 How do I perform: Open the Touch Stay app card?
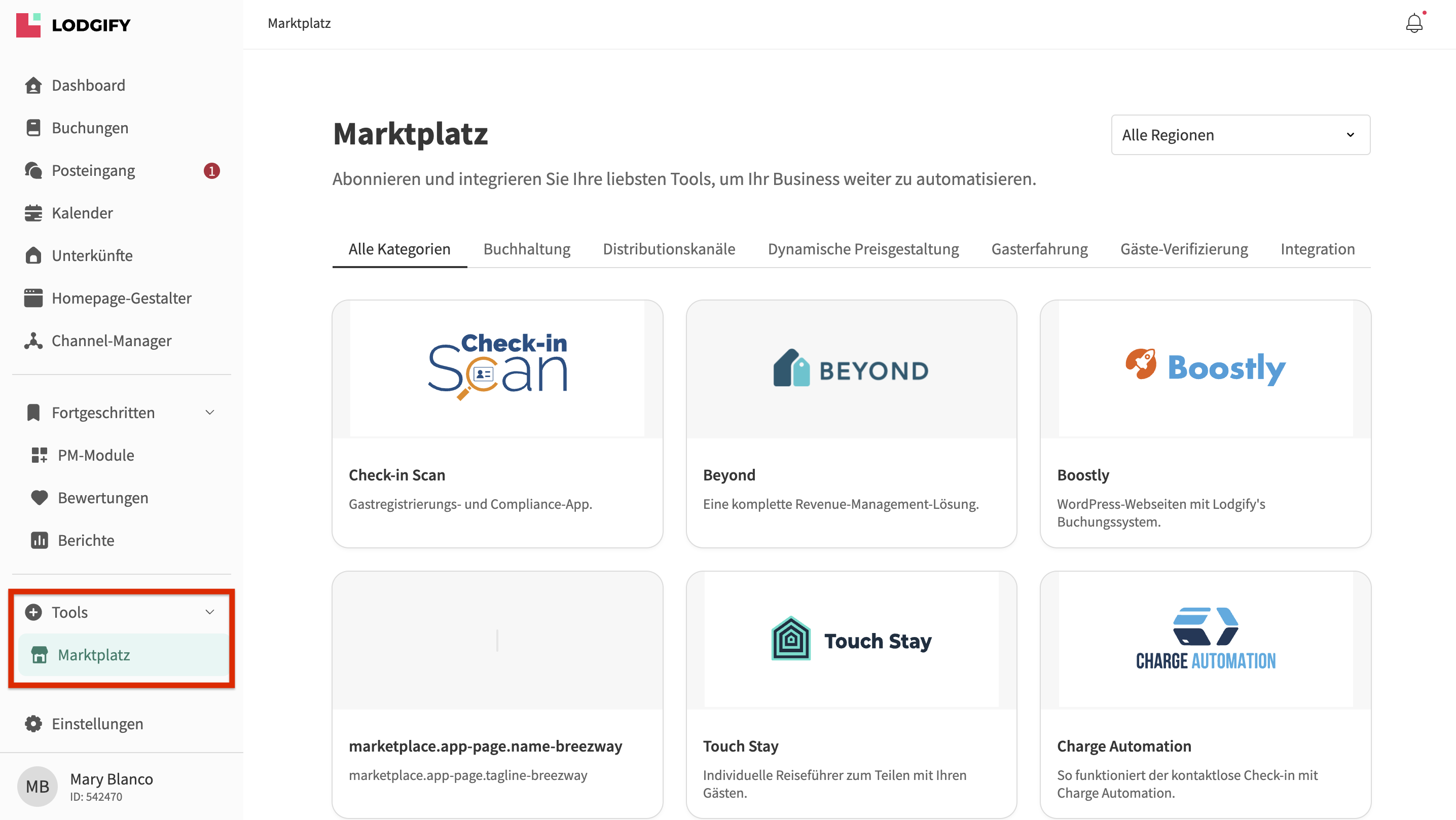click(851, 695)
